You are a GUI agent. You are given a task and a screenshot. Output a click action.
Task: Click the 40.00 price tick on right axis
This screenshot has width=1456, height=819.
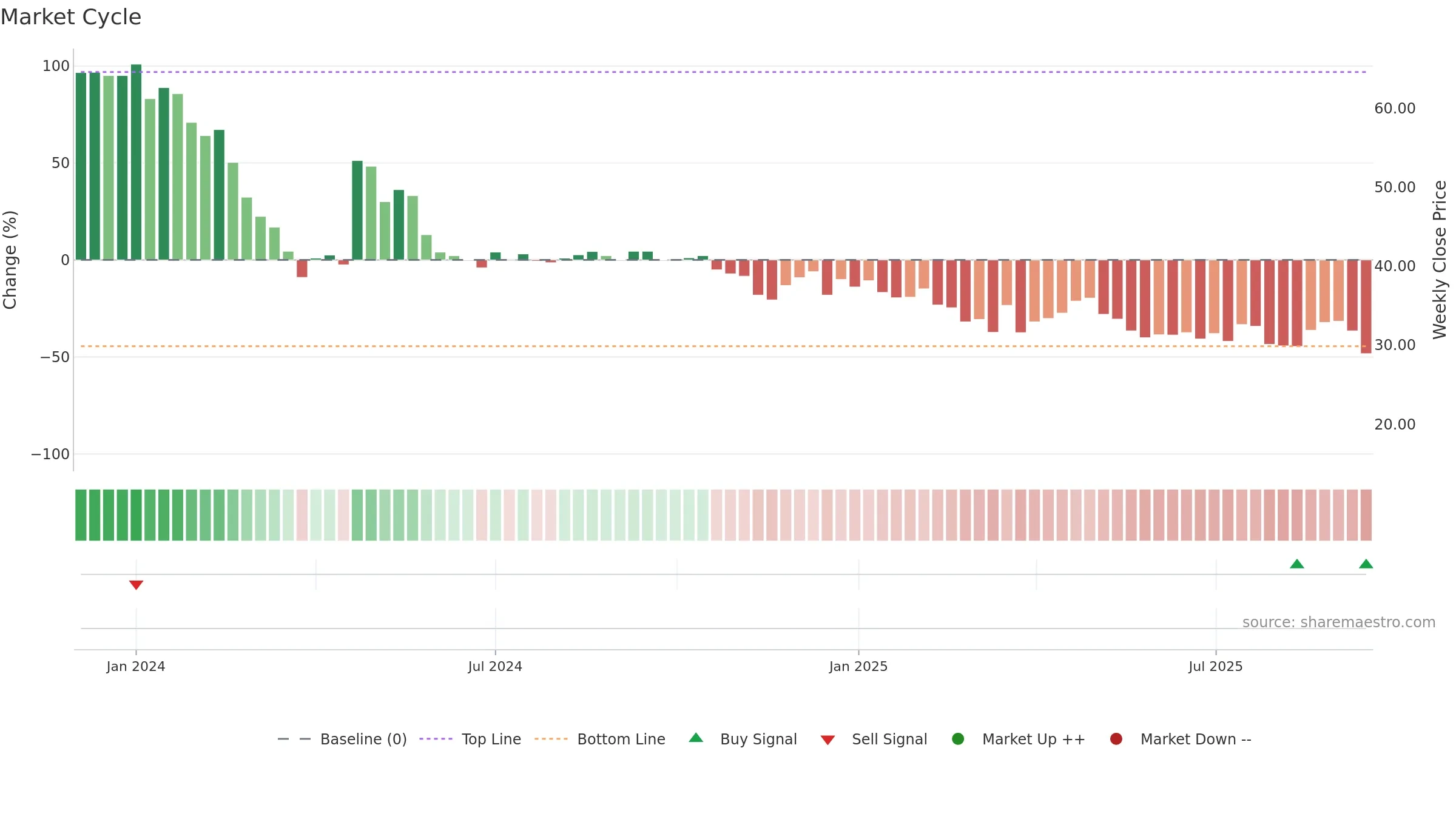point(1395,266)
